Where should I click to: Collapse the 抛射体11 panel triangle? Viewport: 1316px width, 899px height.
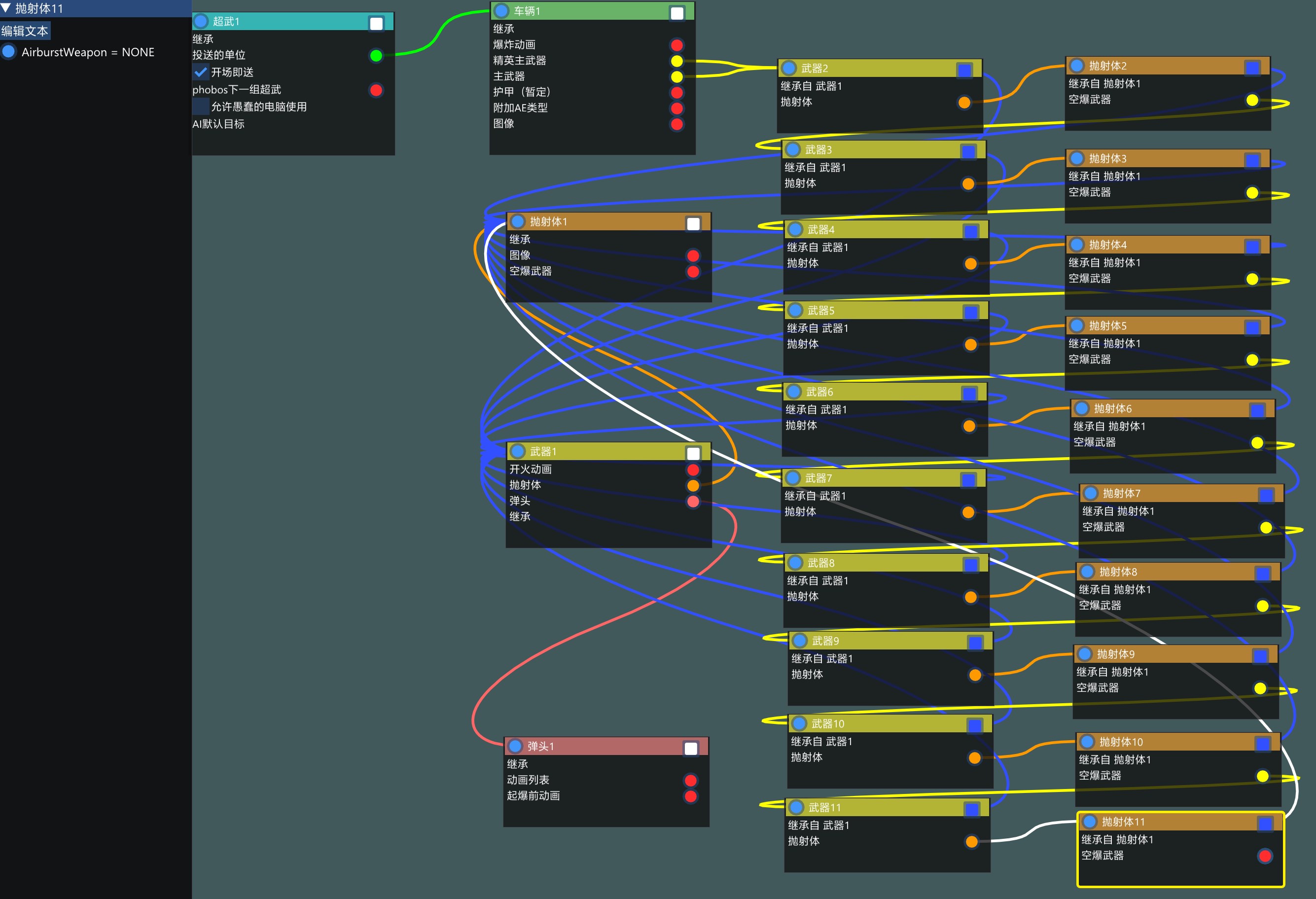[x=6, y=8]
